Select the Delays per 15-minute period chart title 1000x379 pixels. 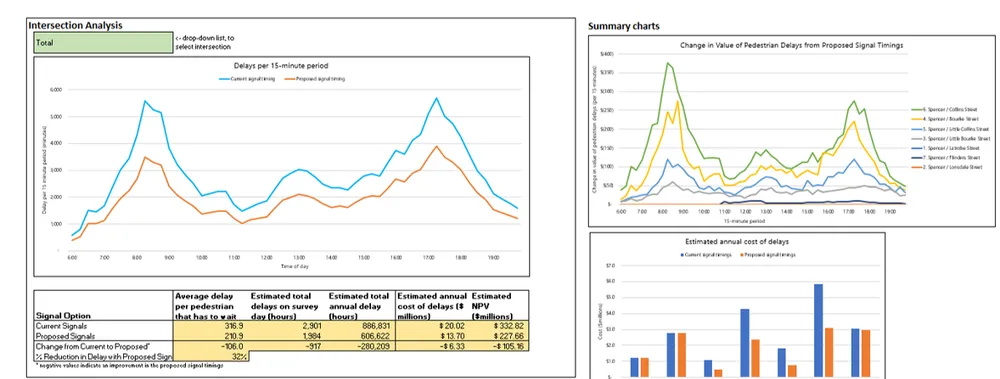click(281, 66)
